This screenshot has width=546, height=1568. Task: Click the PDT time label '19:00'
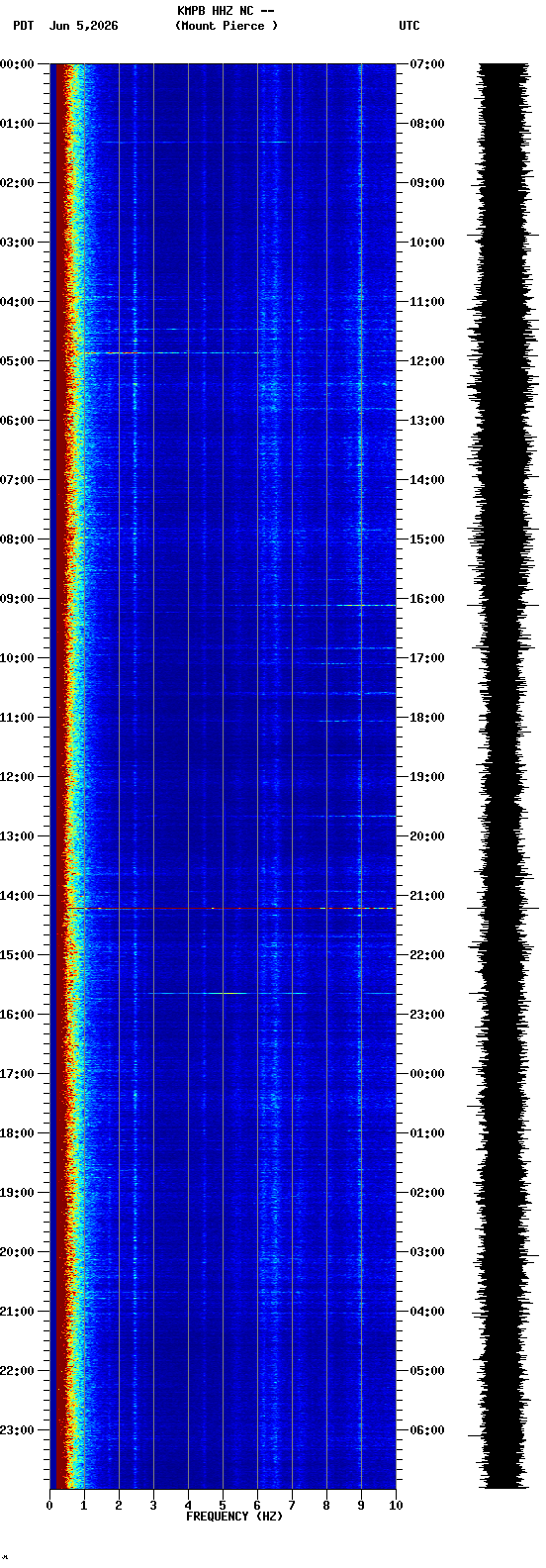[17, 1193]
